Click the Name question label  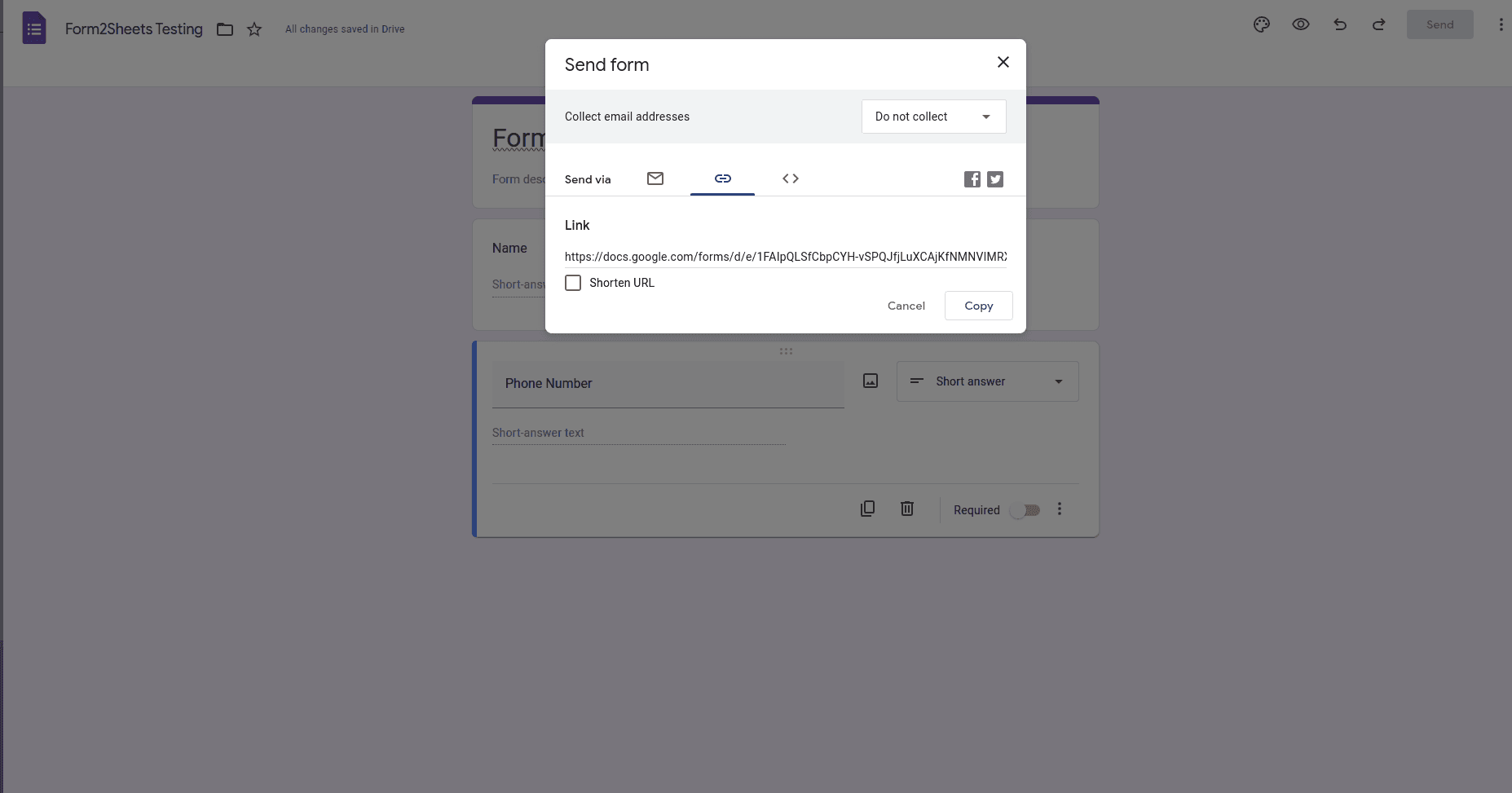pyautogui.click(x=509, y=249)
